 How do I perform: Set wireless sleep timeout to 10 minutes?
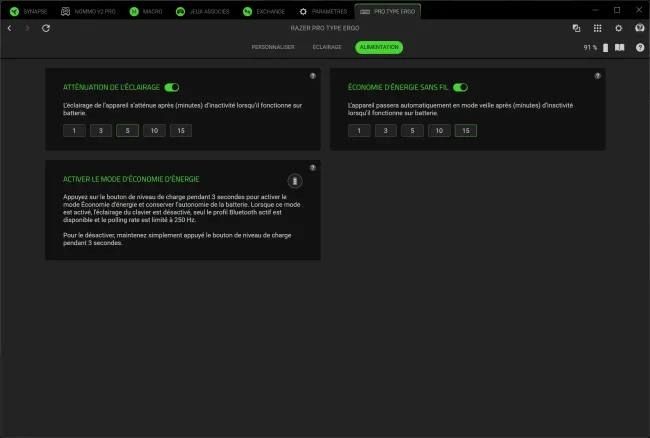[439, 131]
